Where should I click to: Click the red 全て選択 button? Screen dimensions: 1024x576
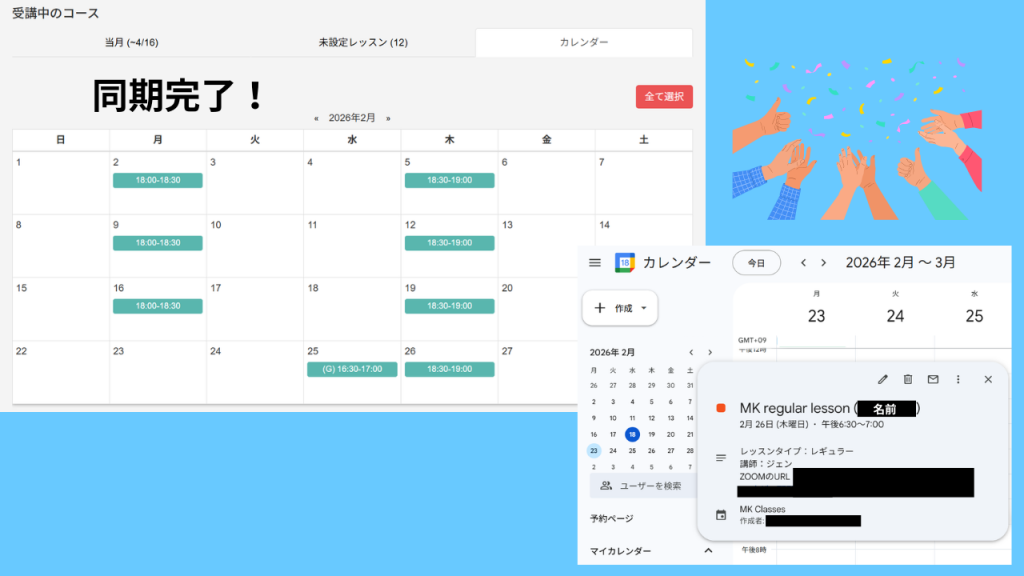tap(664, 97)
